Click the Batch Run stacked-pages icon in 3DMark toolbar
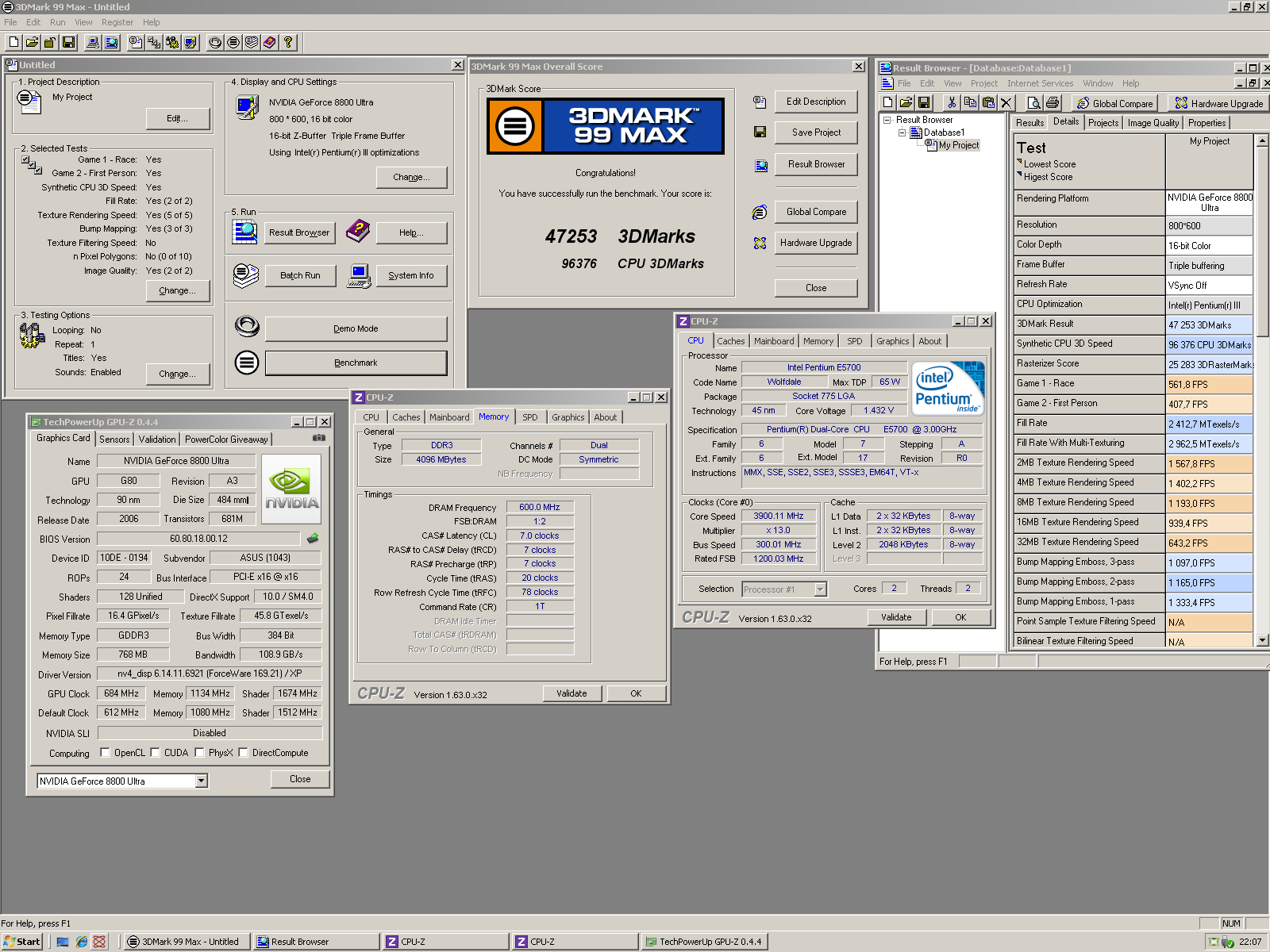 [x=252, y=42]
